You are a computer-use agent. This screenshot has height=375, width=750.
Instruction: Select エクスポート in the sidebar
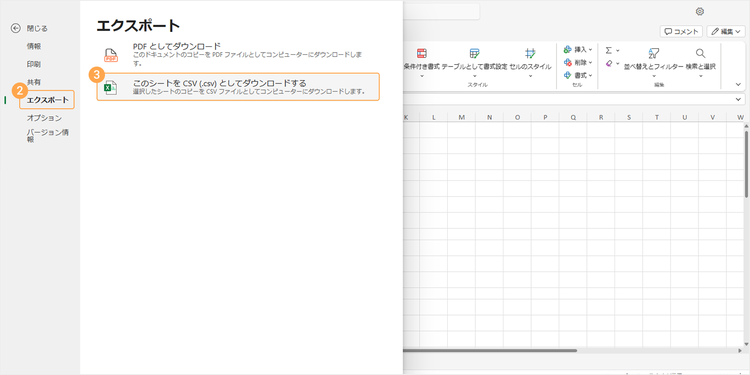click(x=47, y=100)
